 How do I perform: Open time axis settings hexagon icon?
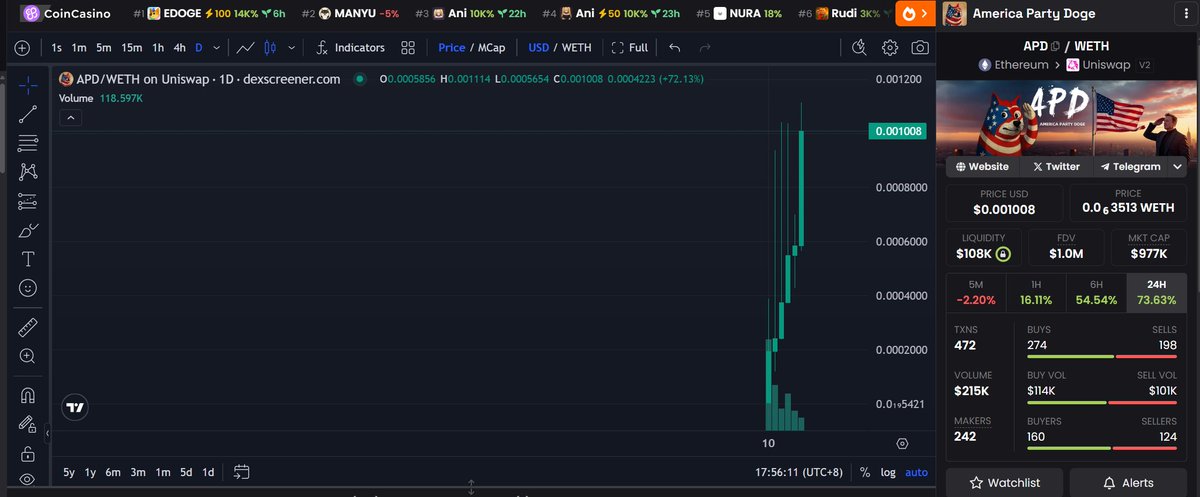(x=902, y=443)
